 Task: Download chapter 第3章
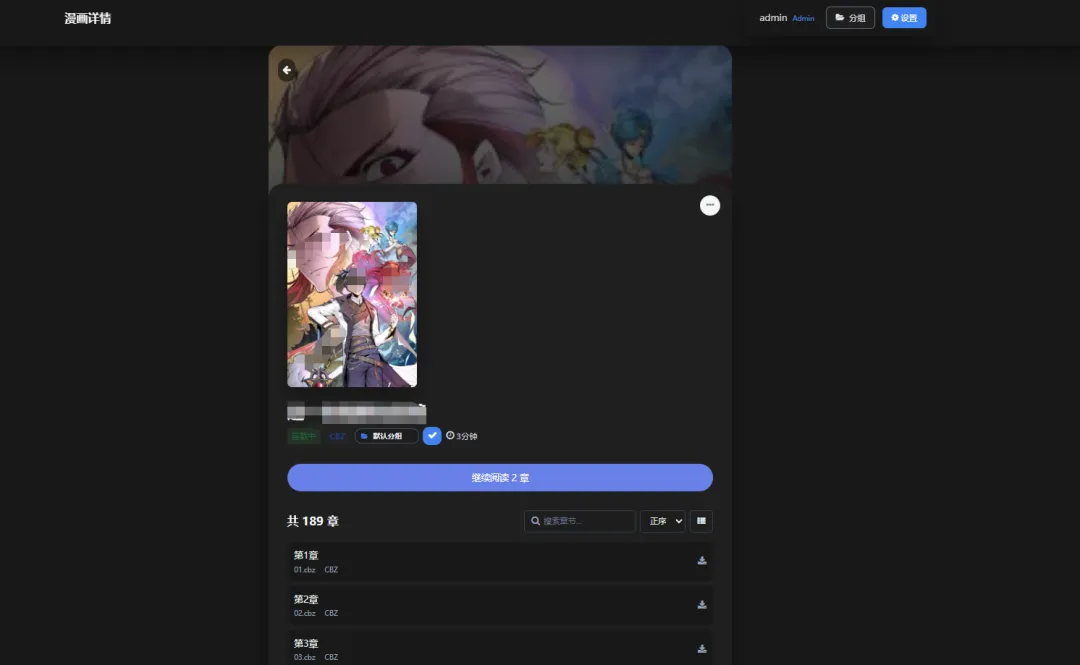click(701, 649)
